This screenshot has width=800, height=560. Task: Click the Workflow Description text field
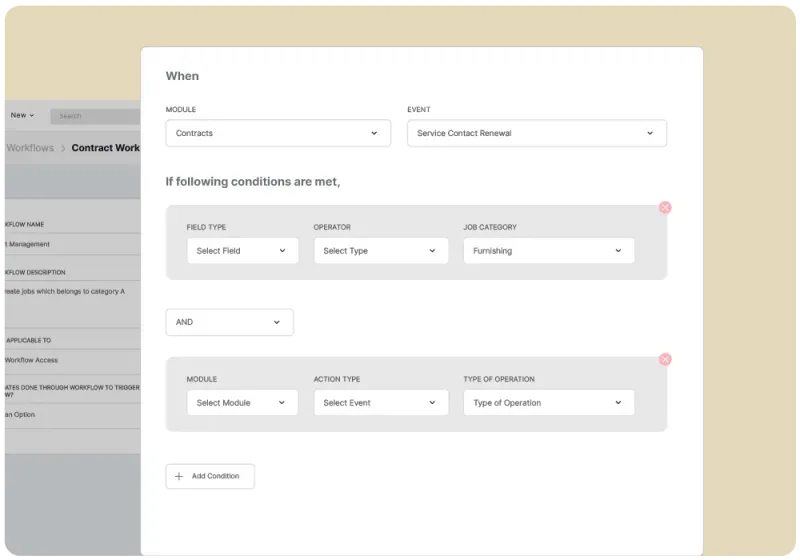pyautogui.click(x=70, y=291)
